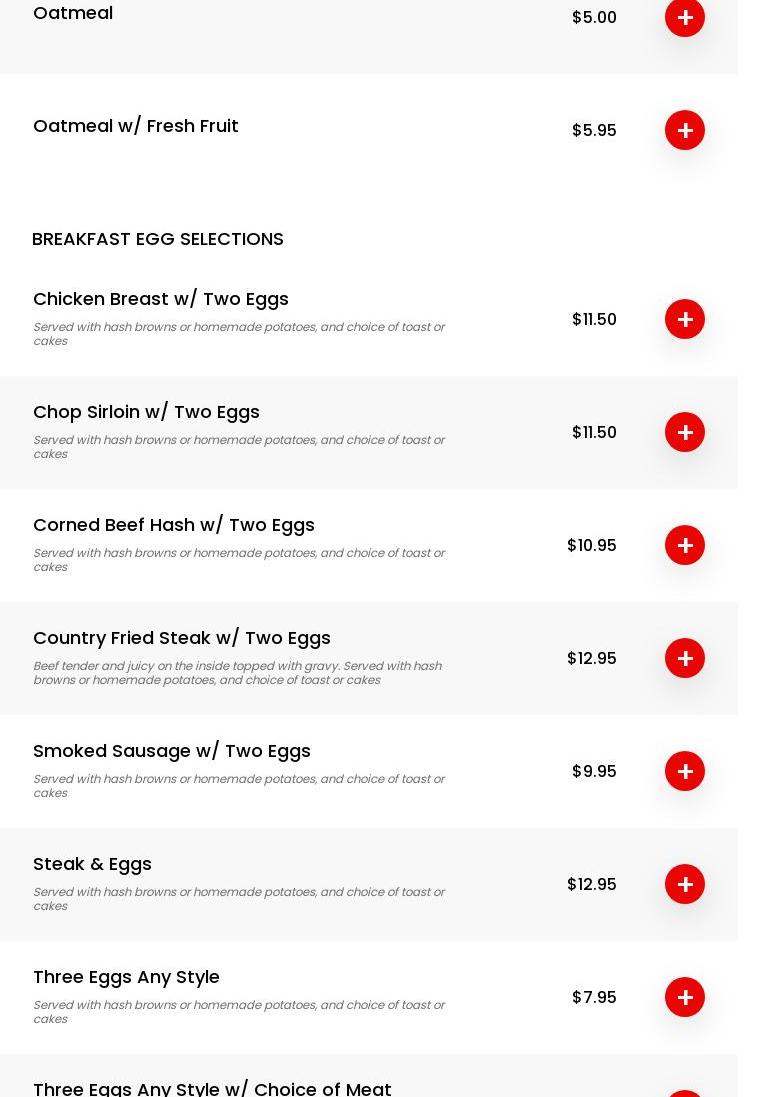This screenshot has width=770, height=1097.
Task: Open the Chop Sirloin w/ Two Eggs item
Action: pos(146,412)
